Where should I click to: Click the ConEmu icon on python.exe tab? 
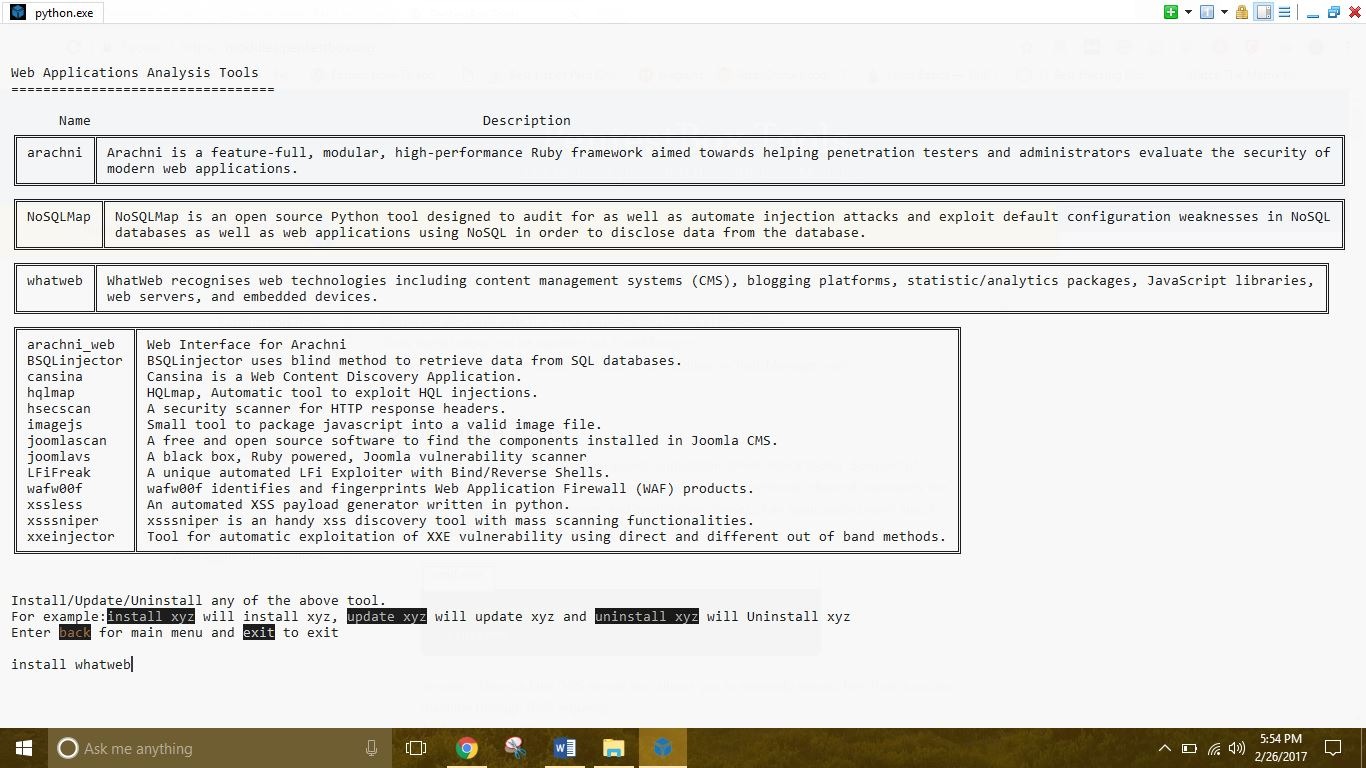click(x=18, y=12)
